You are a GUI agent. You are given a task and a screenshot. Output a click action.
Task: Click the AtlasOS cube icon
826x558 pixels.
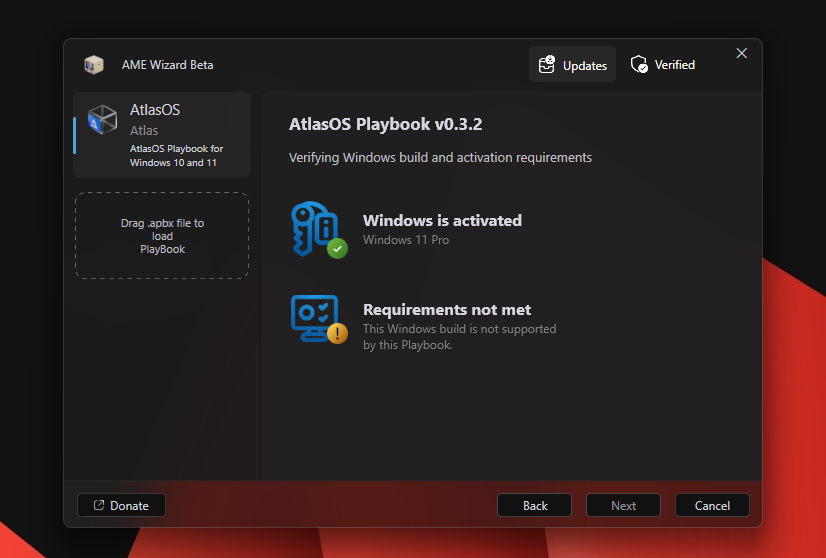[103, 119]
